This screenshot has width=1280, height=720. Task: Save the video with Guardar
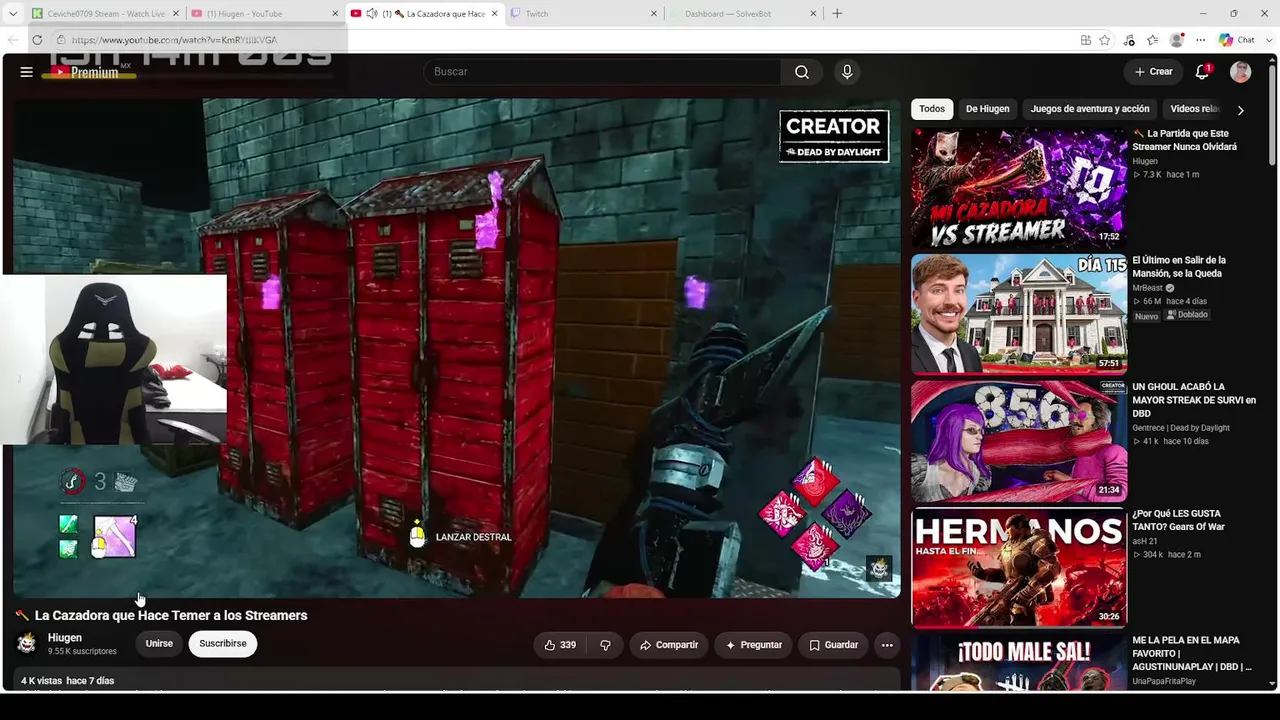click(833, 645)
